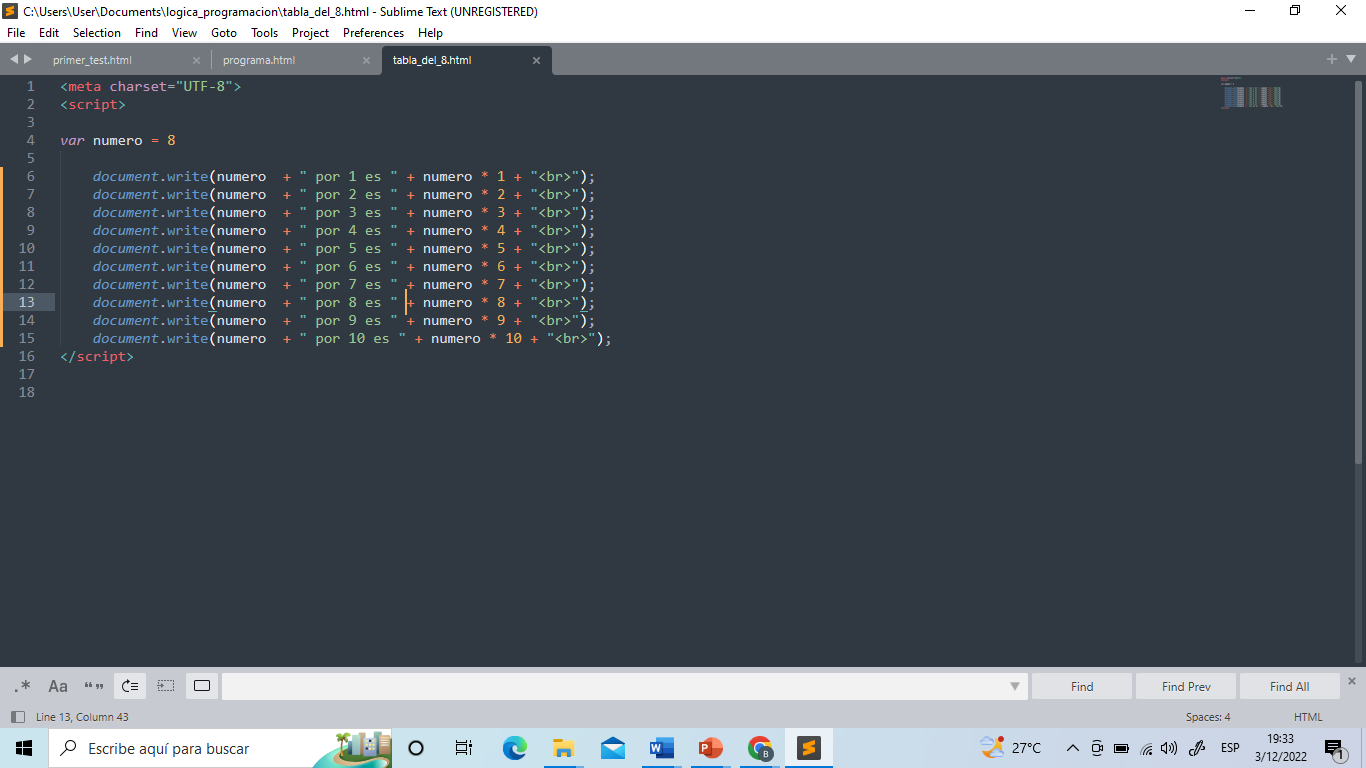Open the View menu
This screenshot has width=1366, height=768.
pos(184,33)
